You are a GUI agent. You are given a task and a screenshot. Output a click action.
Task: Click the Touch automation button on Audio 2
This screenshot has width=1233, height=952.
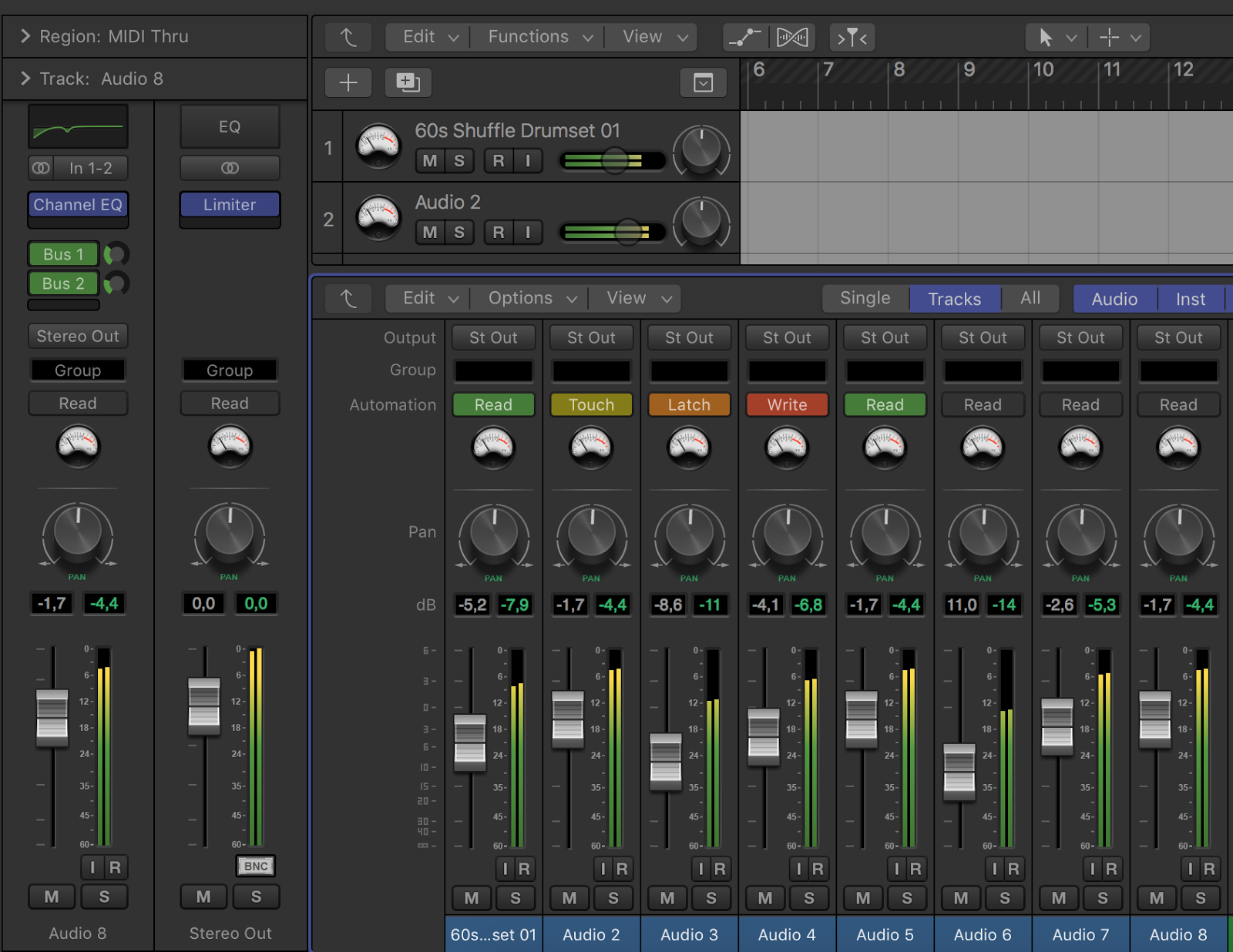coord(590,404)
